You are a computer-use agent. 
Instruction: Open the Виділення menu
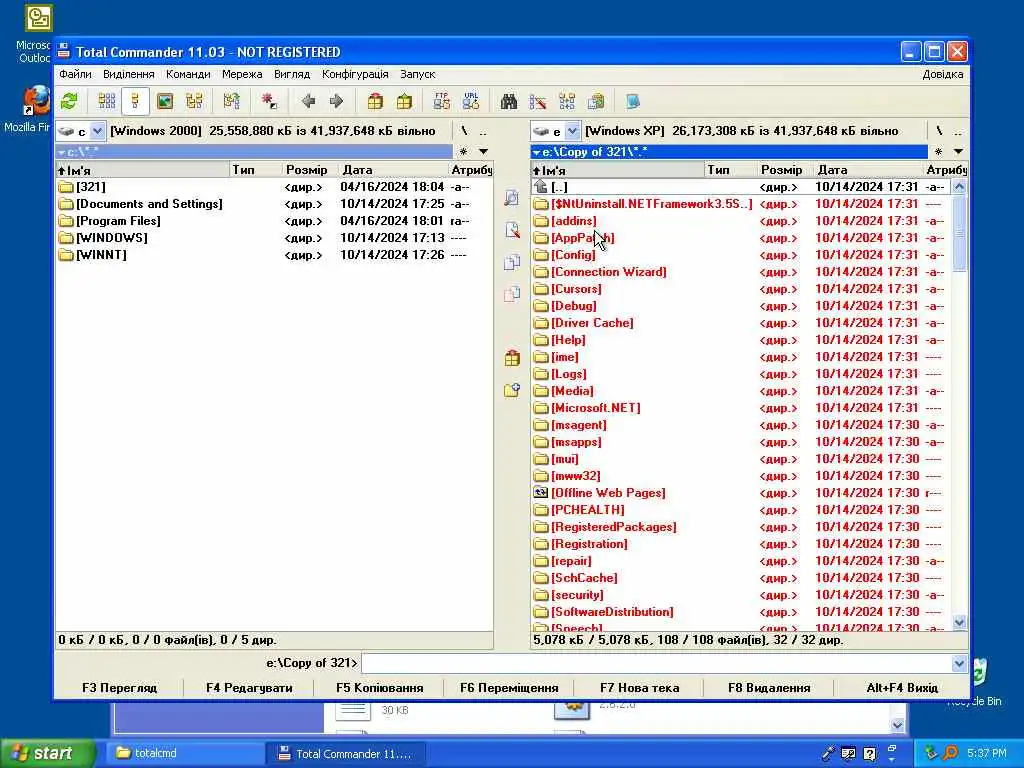[129, 74]
